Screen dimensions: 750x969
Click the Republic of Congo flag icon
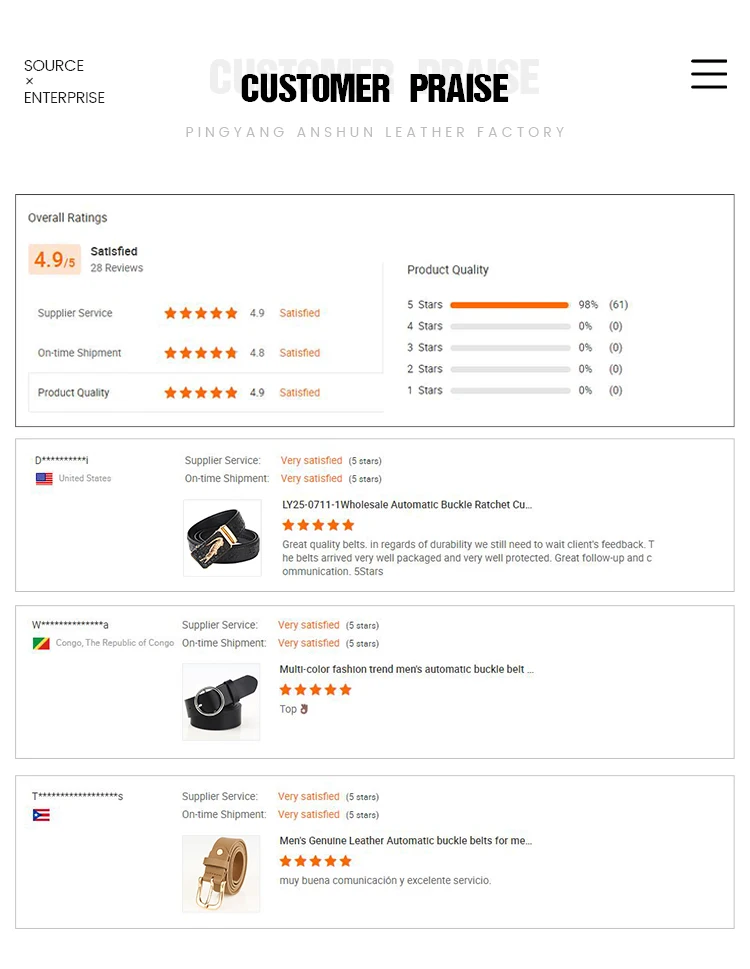pyautogui.click(x=41, y=643)
